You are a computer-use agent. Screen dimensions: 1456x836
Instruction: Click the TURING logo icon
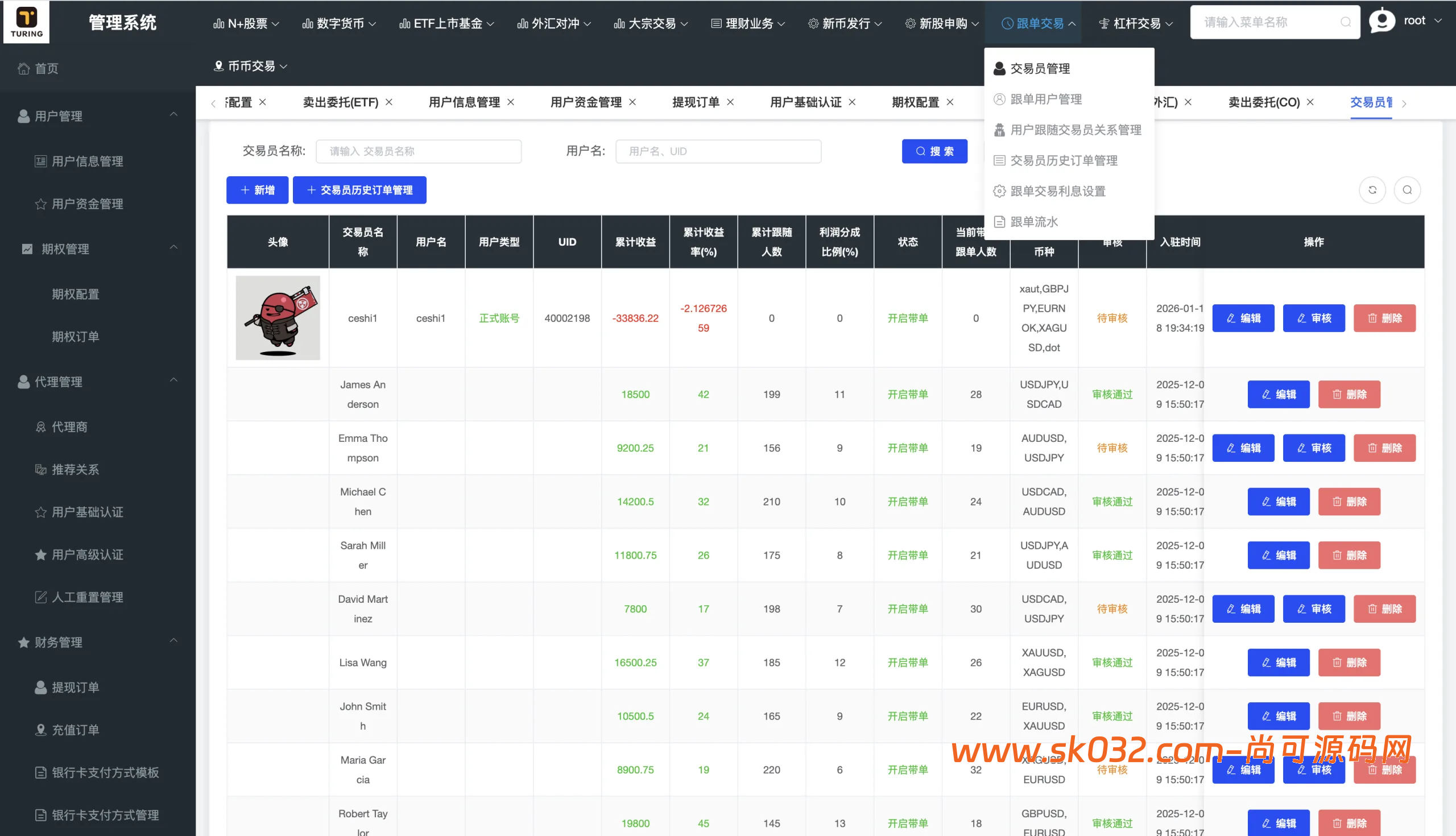pyautogui.click(x=26, y=22)
